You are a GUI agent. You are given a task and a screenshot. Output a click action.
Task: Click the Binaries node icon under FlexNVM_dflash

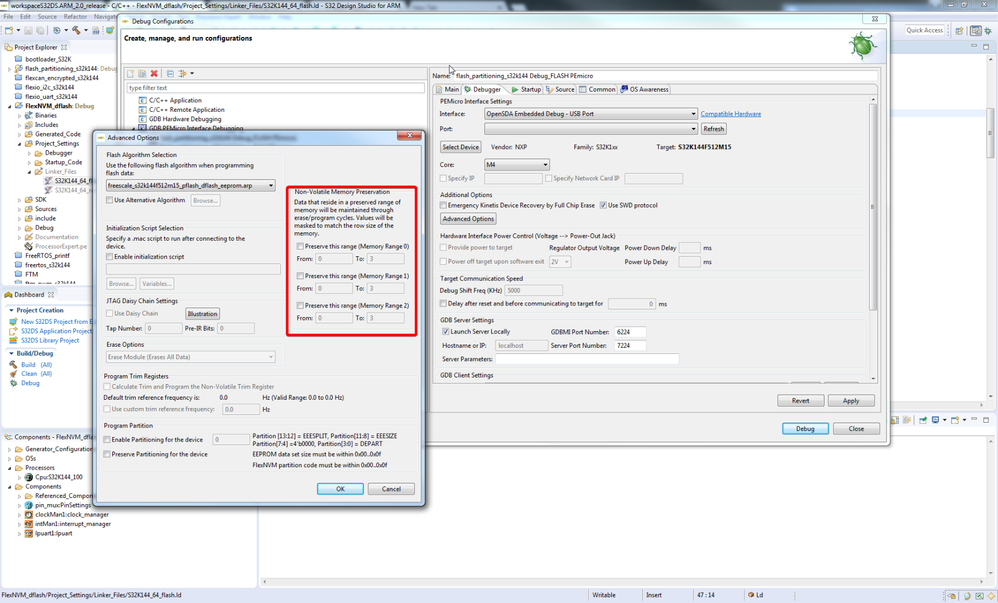29,115
